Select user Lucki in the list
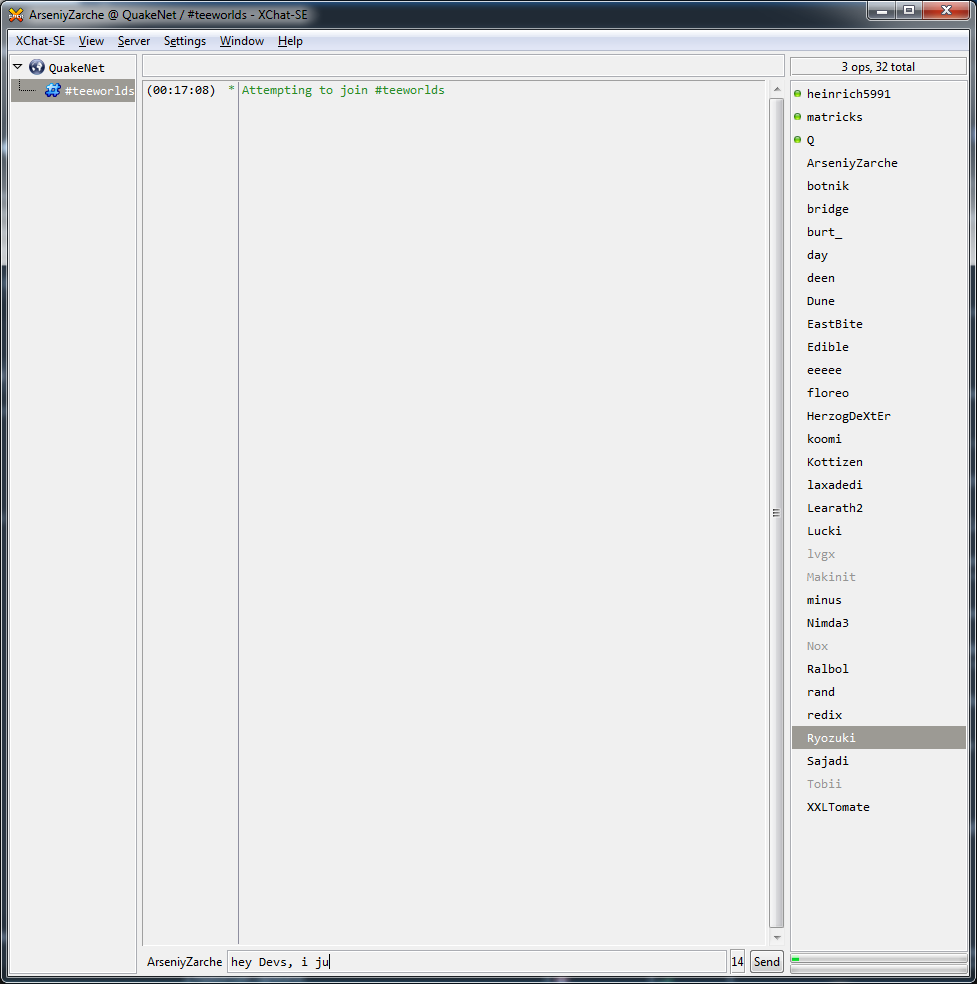 [878, 531]
